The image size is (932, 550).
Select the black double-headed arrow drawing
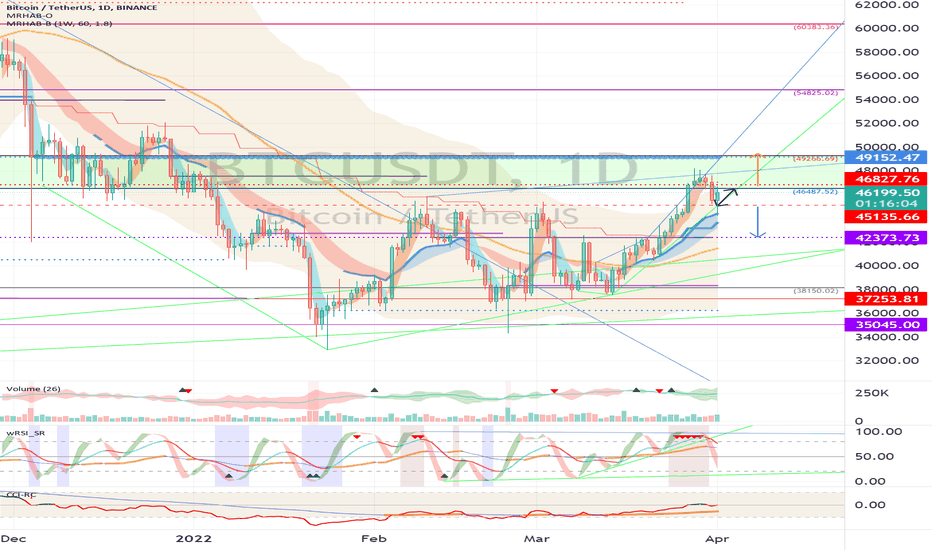[x=726, y=197]
